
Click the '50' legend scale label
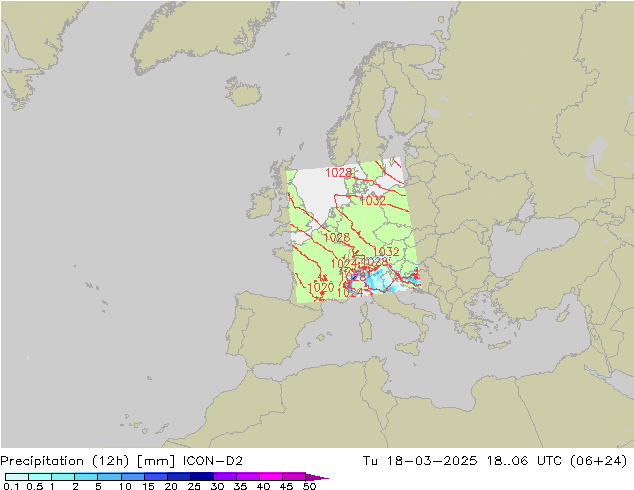(x=309, y=486)
